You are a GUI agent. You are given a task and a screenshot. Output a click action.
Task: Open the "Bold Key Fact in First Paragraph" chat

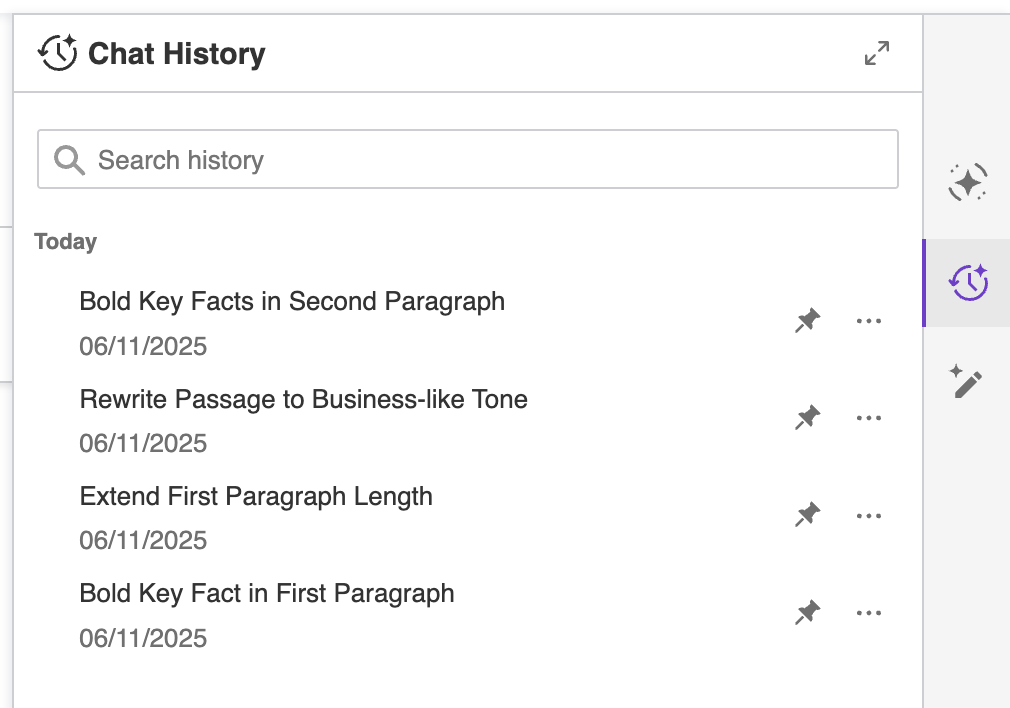(266, 593)
